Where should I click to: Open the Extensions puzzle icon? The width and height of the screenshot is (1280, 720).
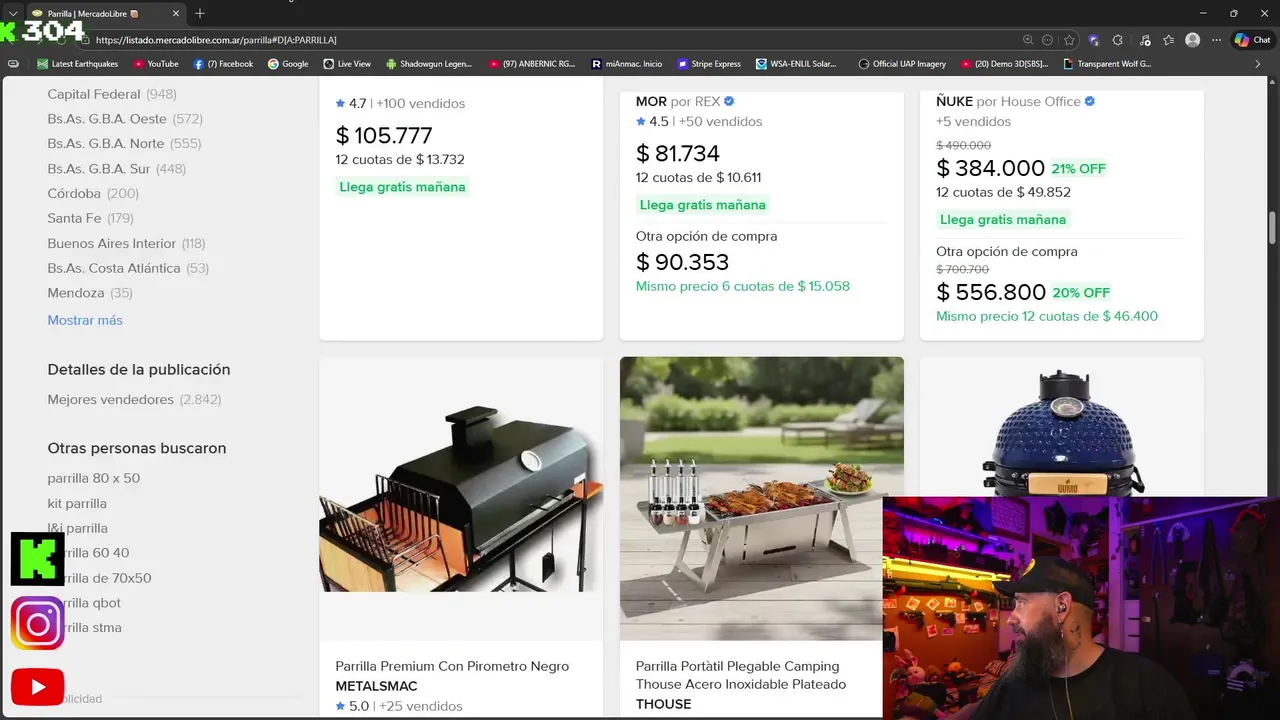1118,40
